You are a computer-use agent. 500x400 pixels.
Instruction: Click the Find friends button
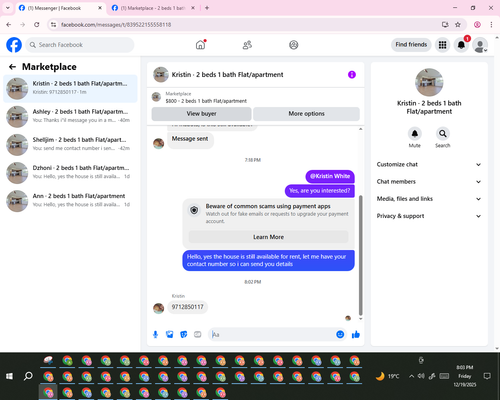click(411, 45)
